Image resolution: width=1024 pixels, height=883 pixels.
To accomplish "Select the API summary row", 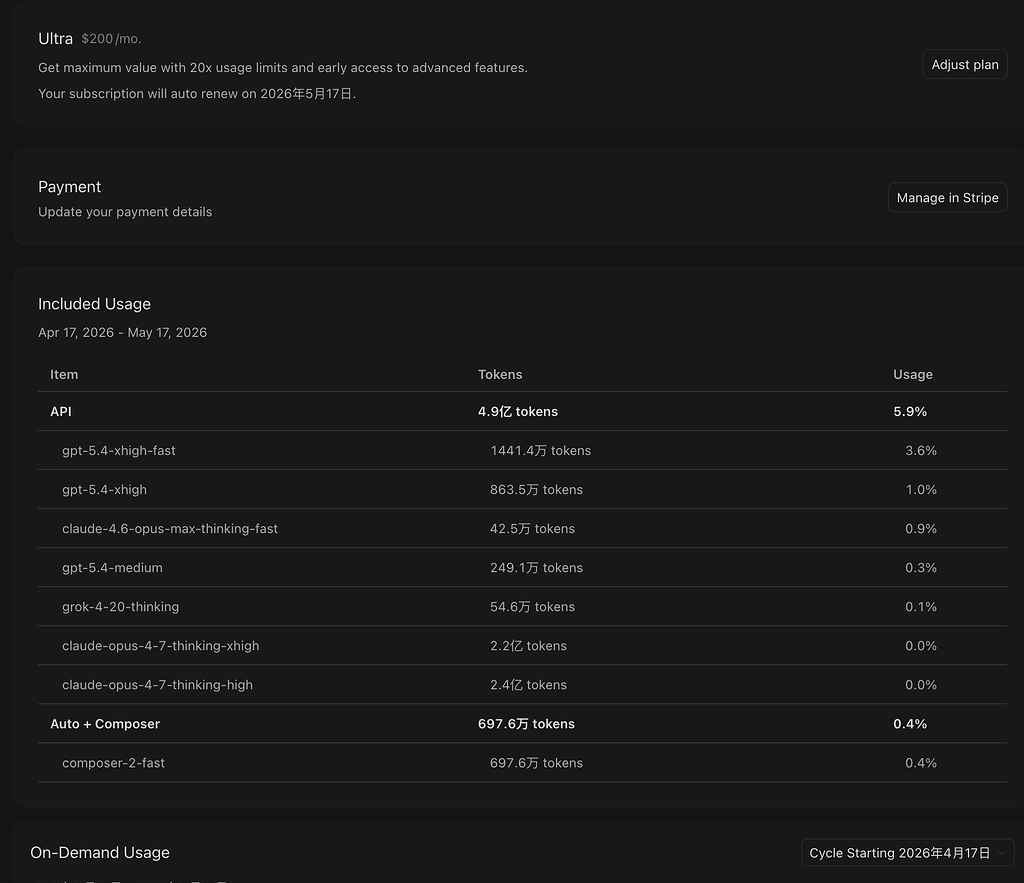I will point(522,411).
